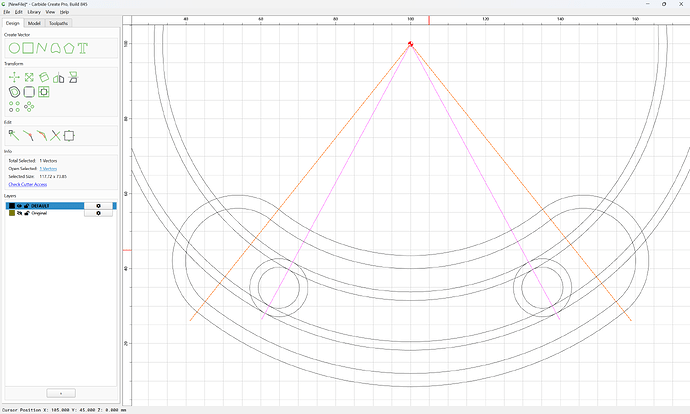Screen dimensions: 690x414
Task: Activate the Trim Vectors scissors tool
Action: pyautogui.click(x=55, y=136)
